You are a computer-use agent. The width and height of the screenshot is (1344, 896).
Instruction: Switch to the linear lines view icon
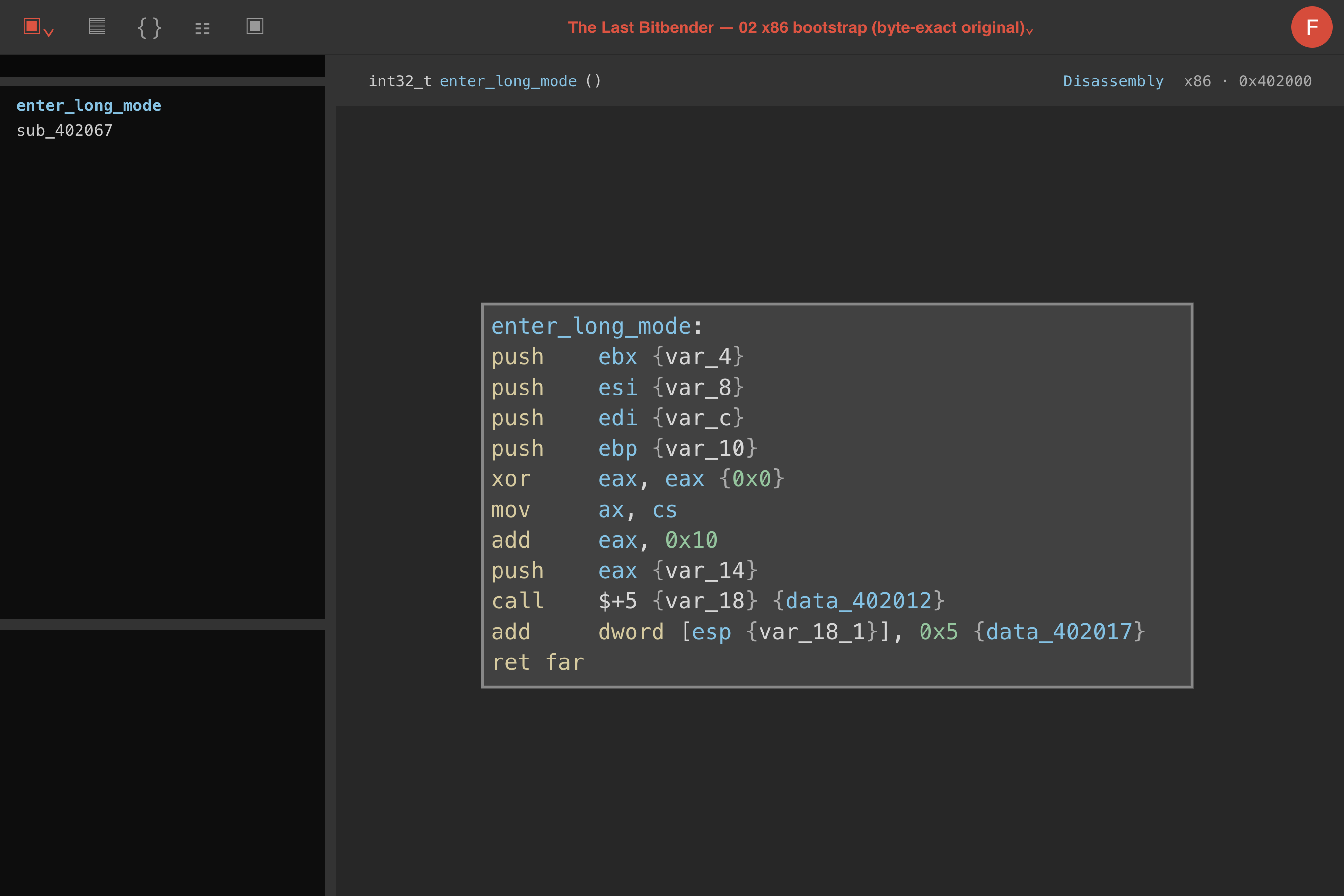[x=97, y=26]
